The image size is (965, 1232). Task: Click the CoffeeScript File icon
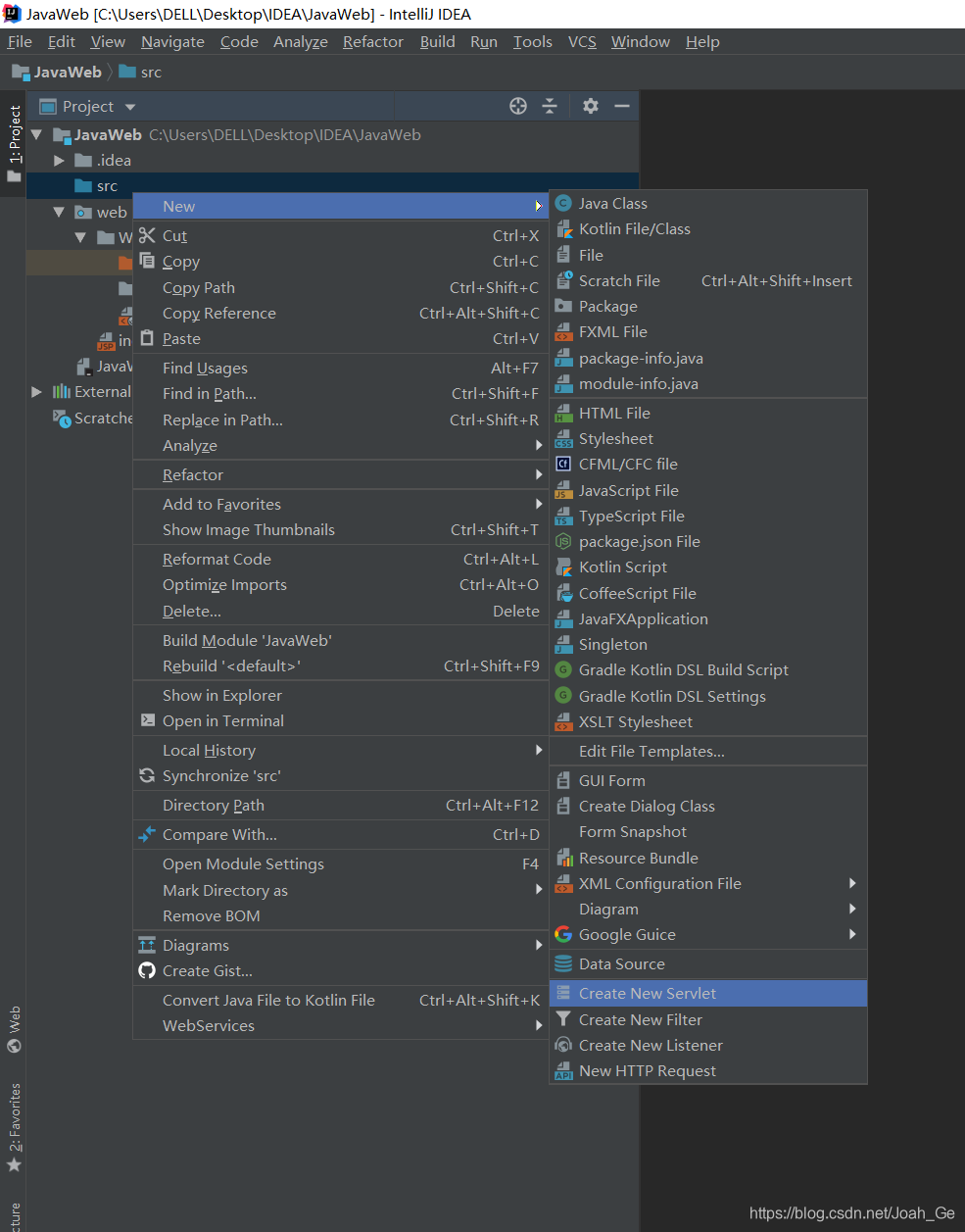(x=563, y=594)
